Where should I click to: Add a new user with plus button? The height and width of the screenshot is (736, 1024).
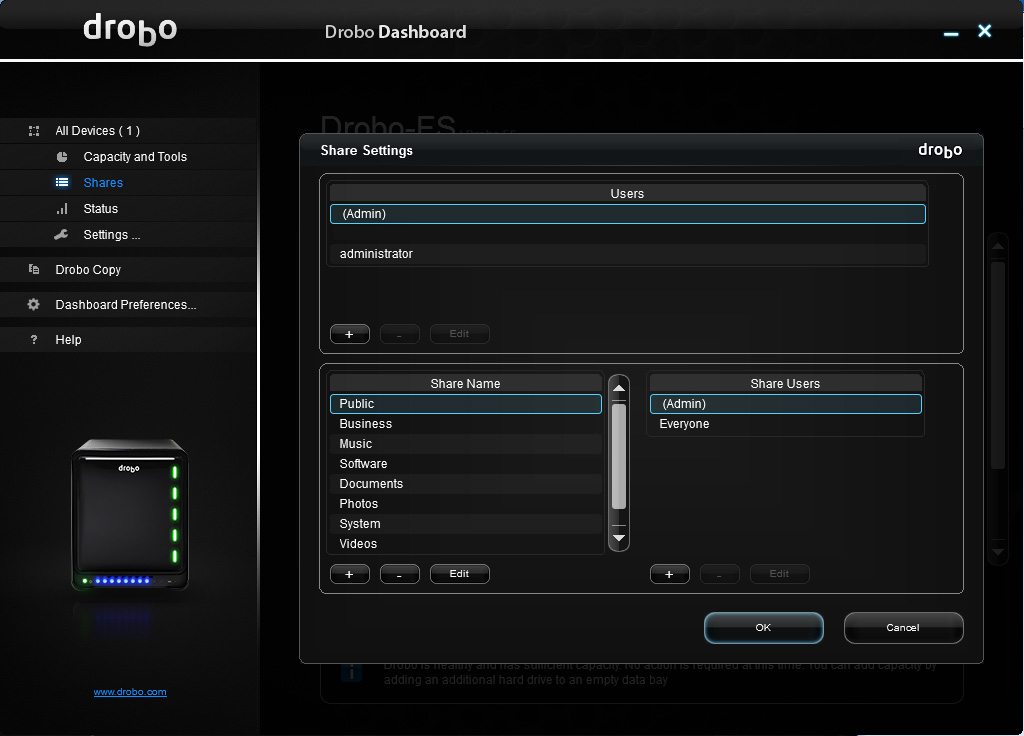[350, 334]
